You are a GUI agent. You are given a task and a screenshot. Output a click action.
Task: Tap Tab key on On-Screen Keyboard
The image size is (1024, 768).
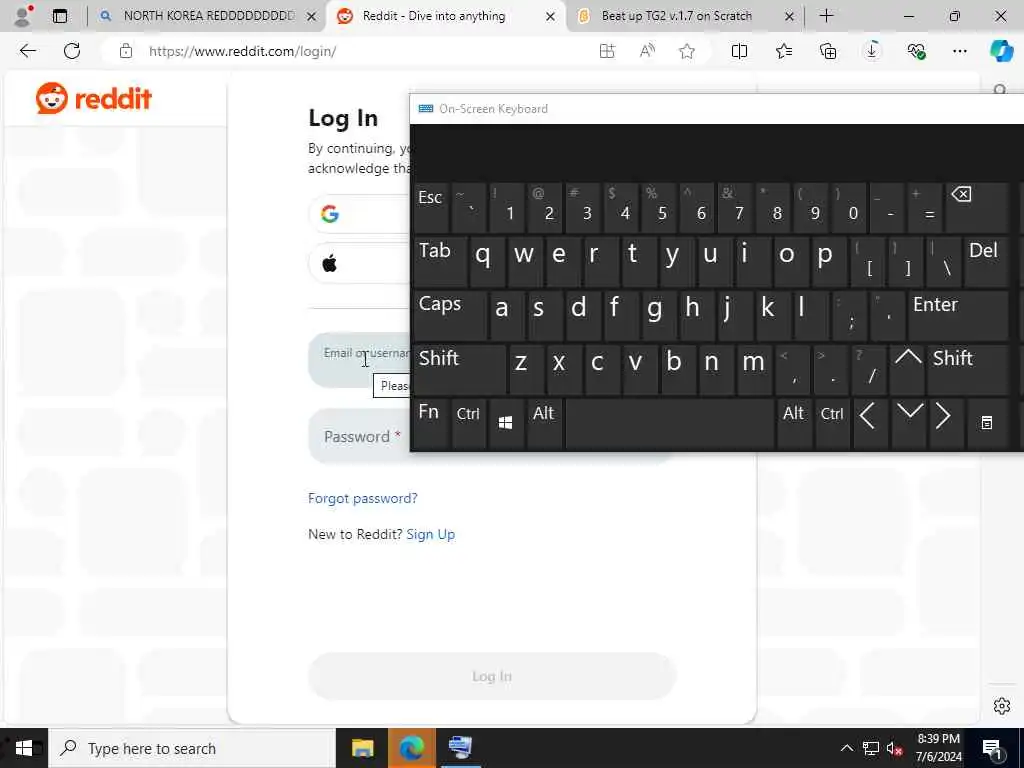pyautogui.click(x=440, y=261)
